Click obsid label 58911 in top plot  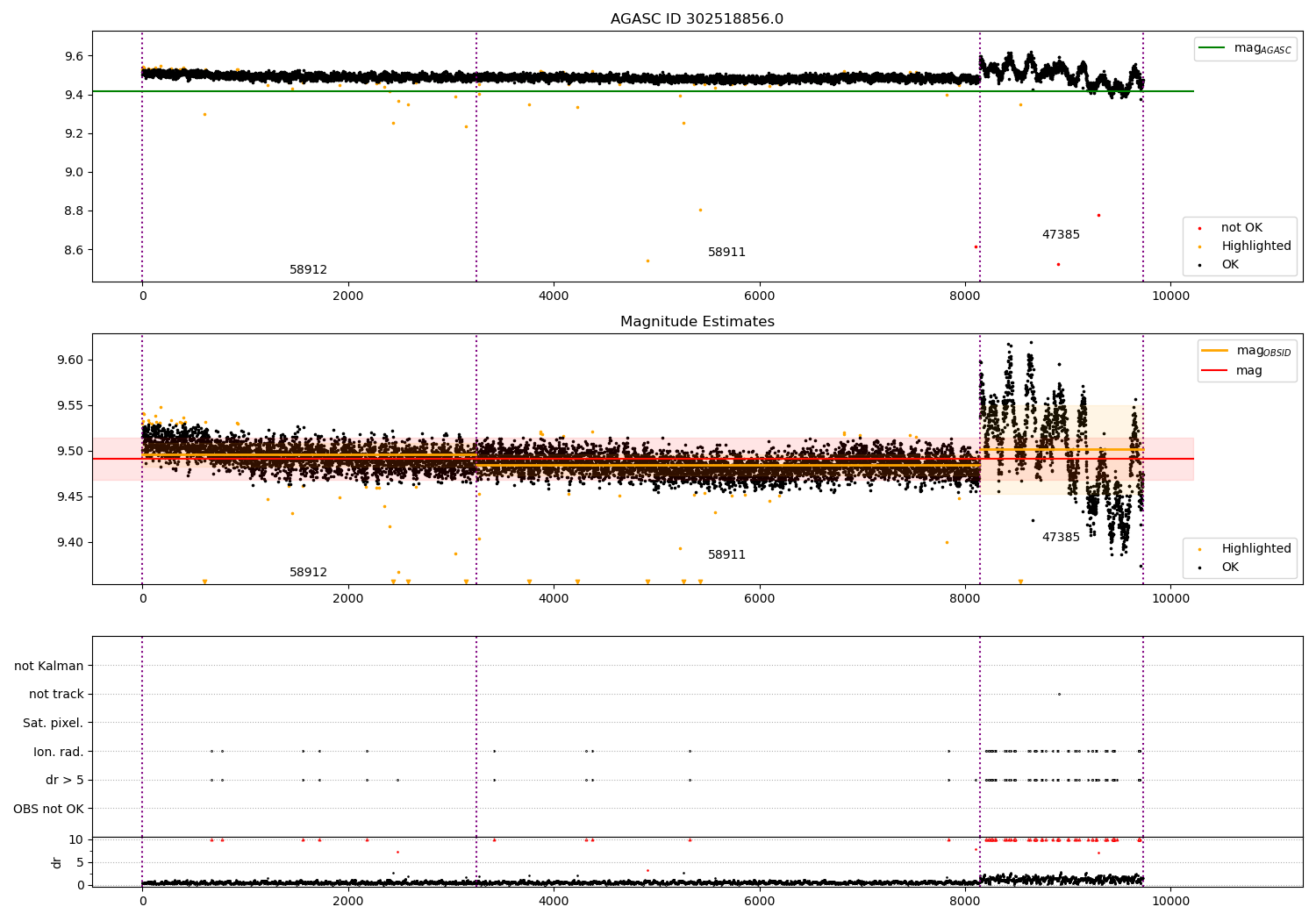tap(726, 253)
